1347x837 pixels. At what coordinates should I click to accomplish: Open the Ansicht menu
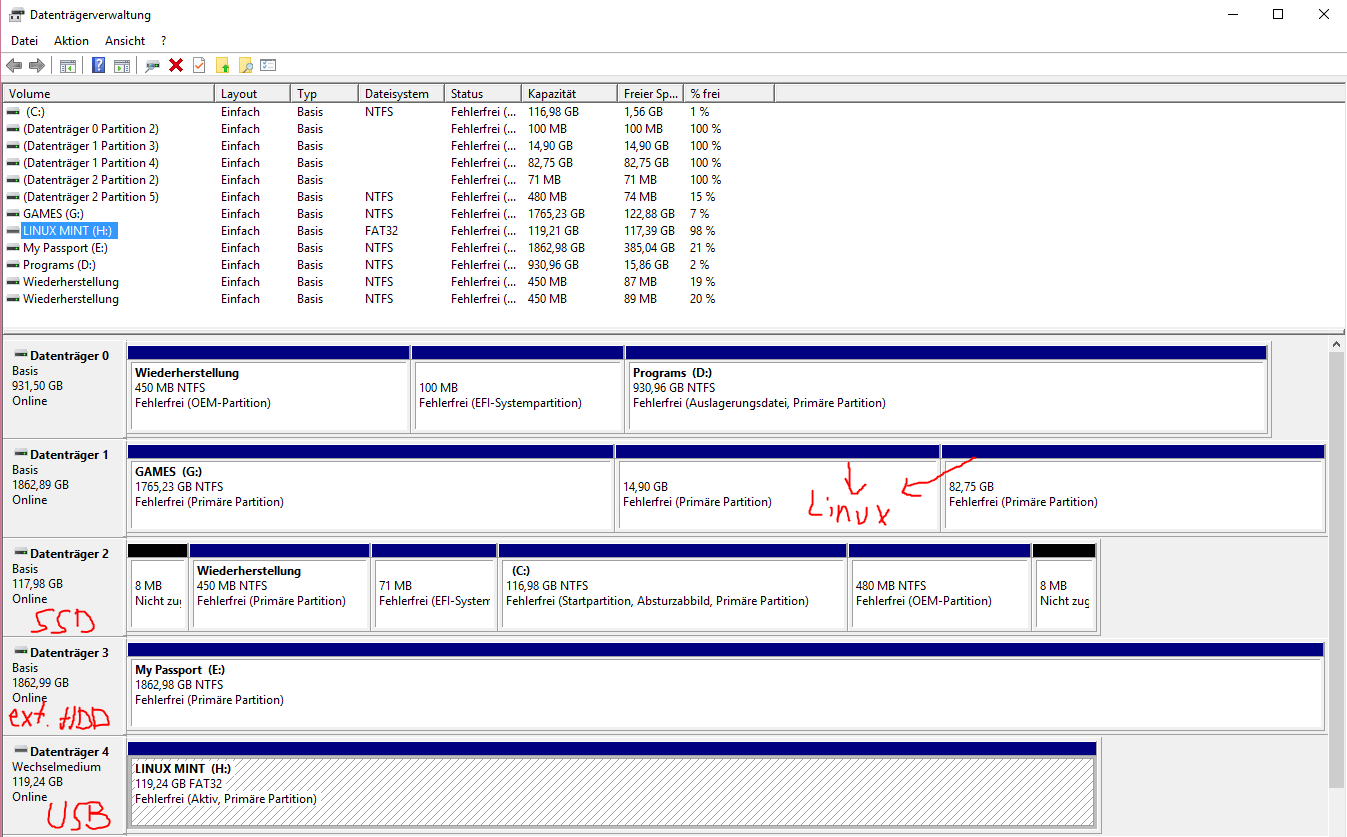[125, 41]
